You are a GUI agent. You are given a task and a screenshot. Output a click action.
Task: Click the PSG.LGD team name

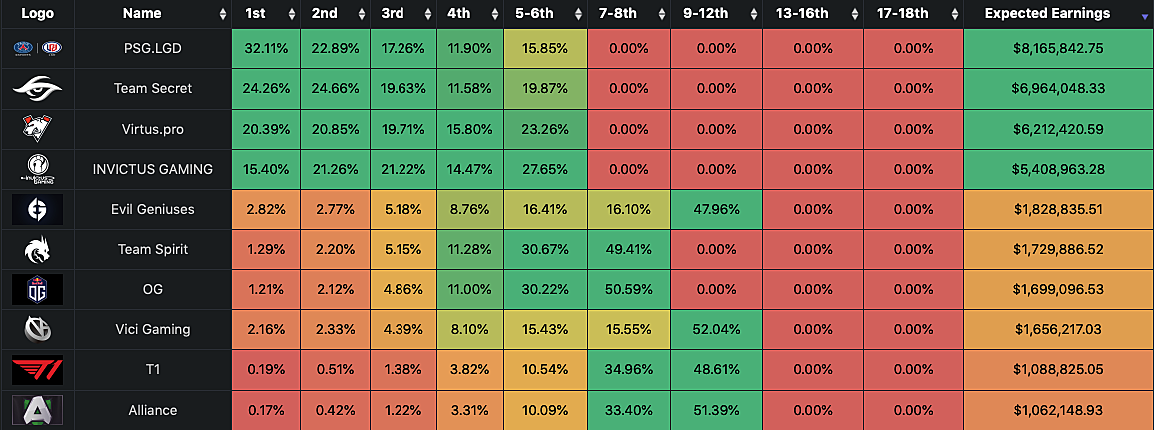[152, 48]
